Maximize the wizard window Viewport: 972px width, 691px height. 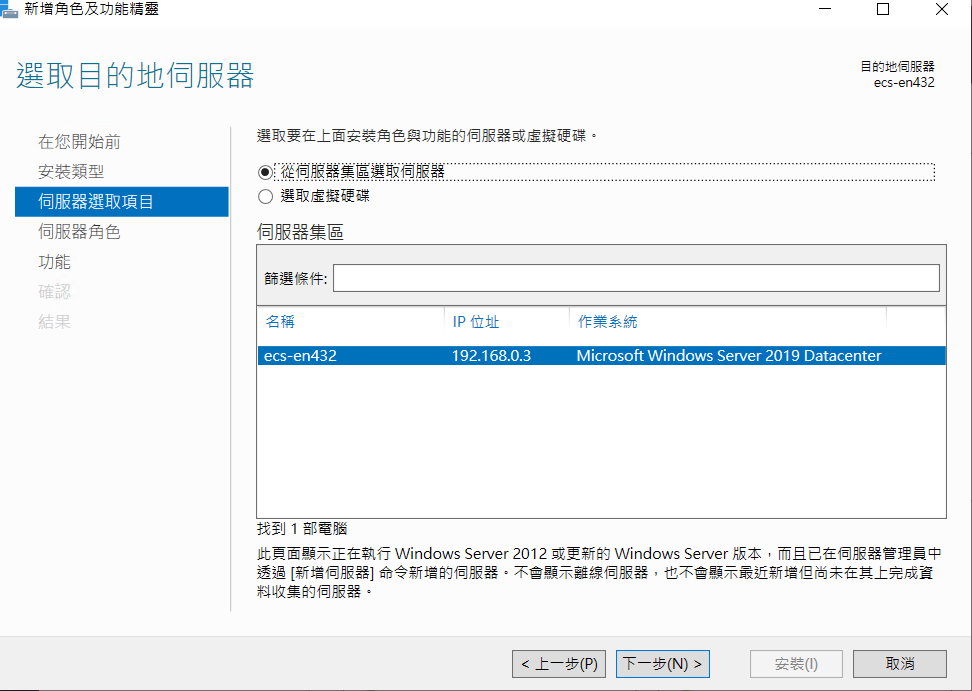[x=883, y=9]
